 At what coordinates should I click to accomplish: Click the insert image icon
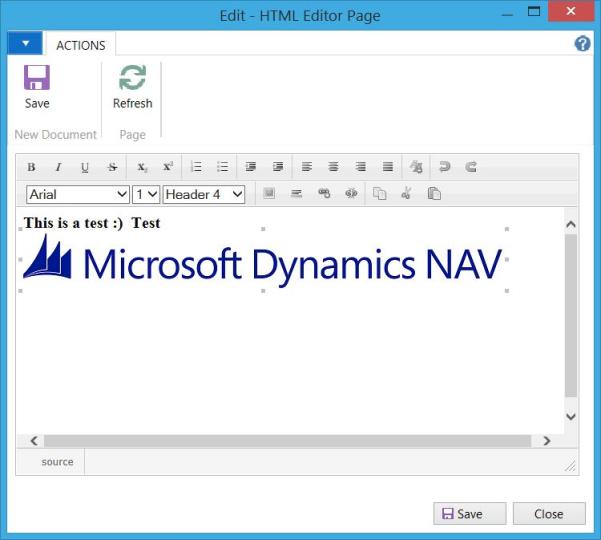pos(269,194)
